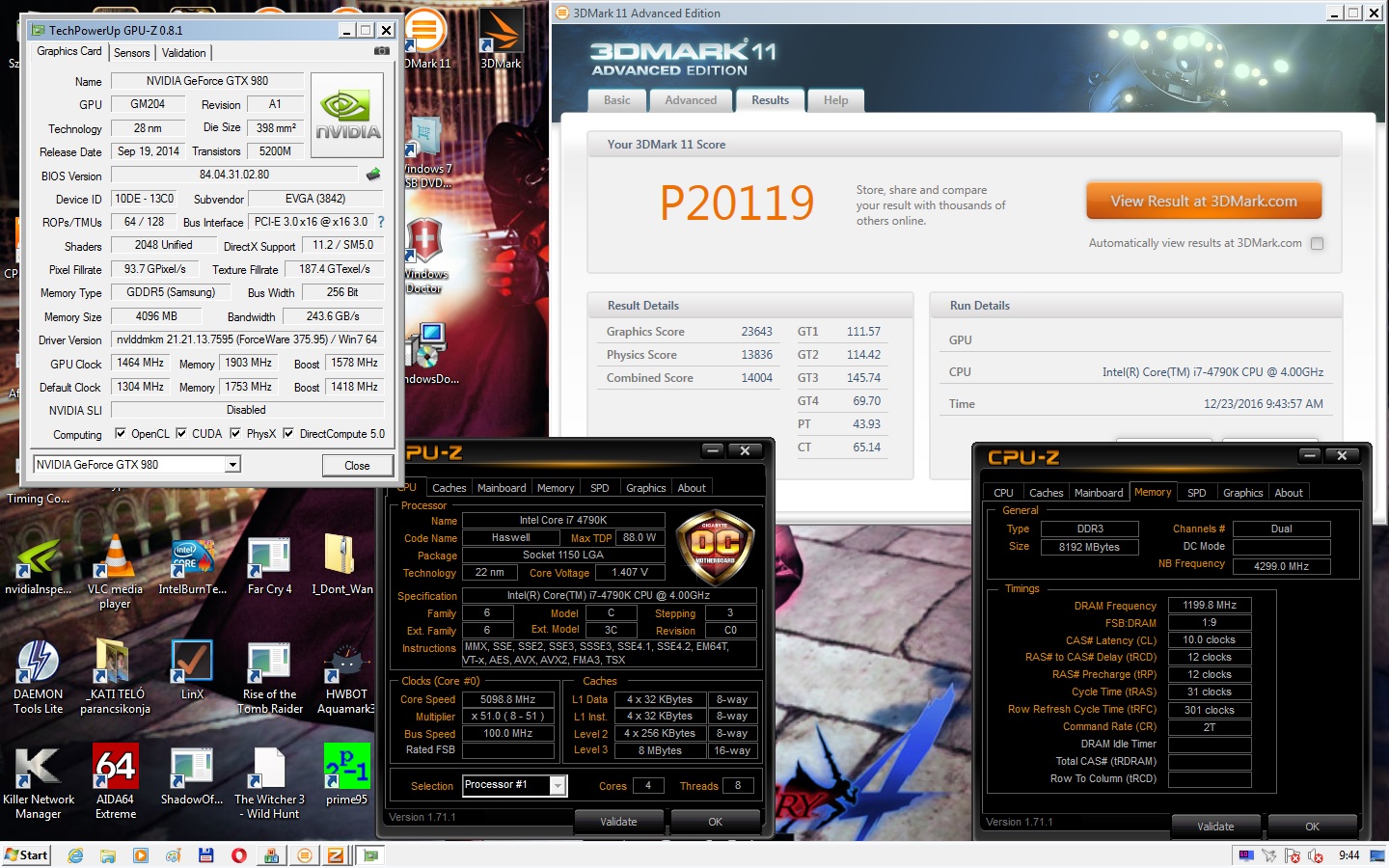Select Mainboard tab in left CPU-Z window
The image size is (1389, 868).
click(x=502, y=488)
